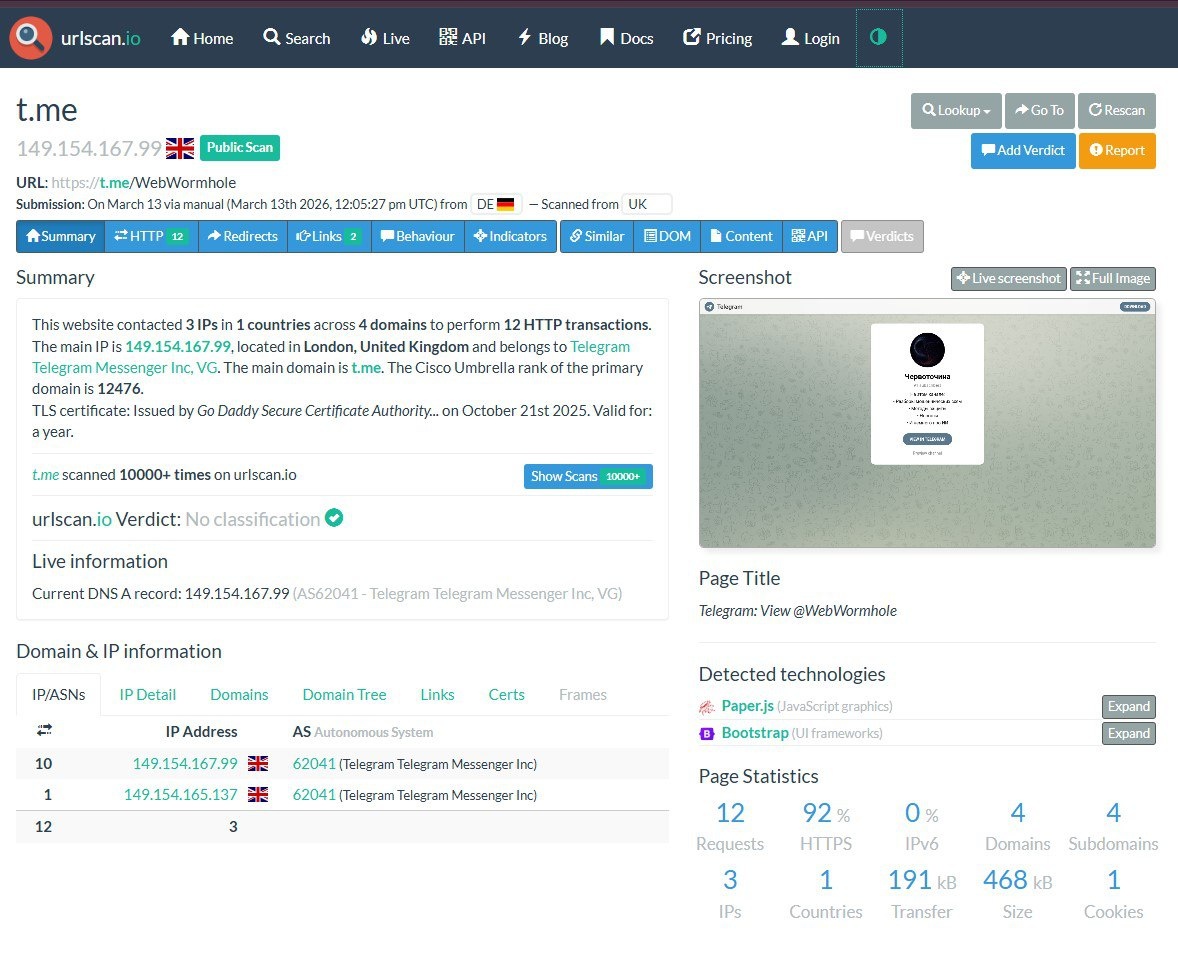The height and width of the screenshot is (964, 1178).
Task: Open the Content tab
Action: pos(742,236)
